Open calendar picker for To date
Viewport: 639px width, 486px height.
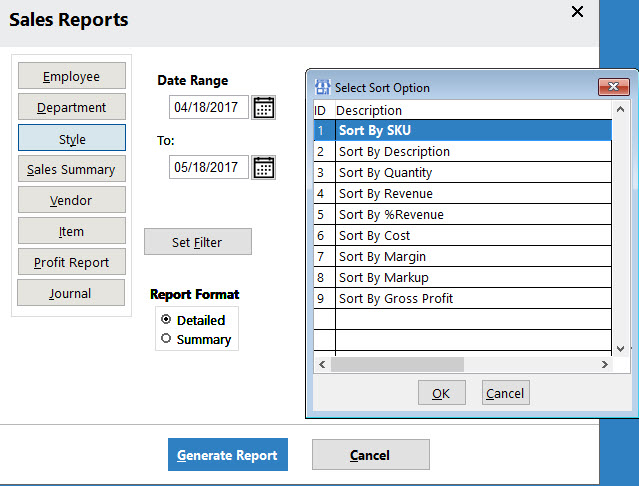tap(263, 167)
